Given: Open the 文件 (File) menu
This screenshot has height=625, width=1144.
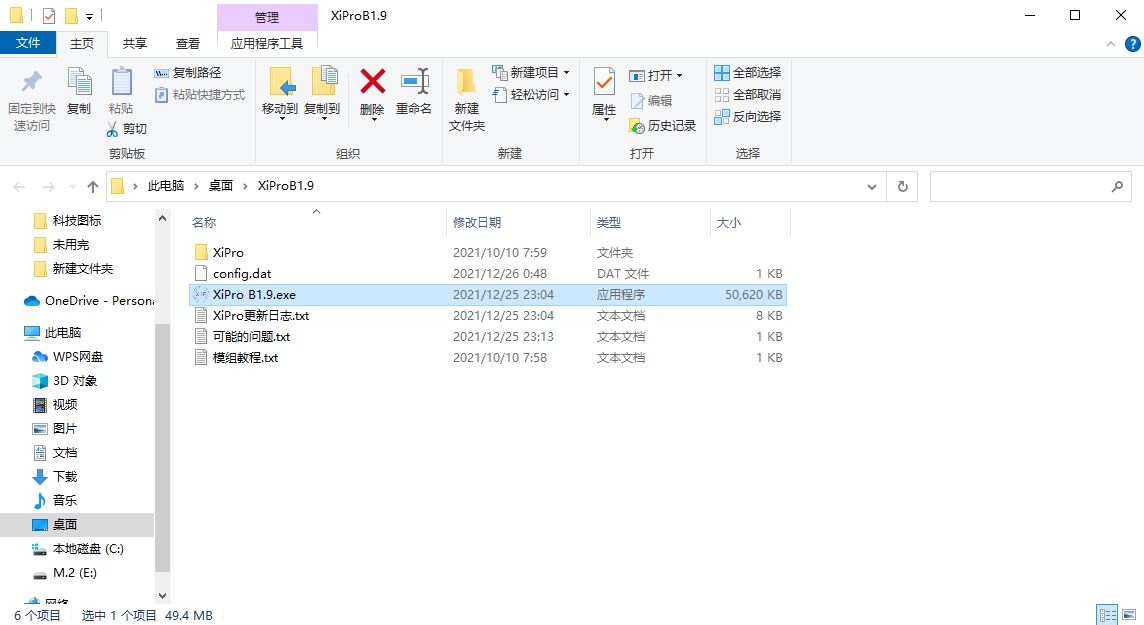Looking at the screenshot, I should [28, 44].
